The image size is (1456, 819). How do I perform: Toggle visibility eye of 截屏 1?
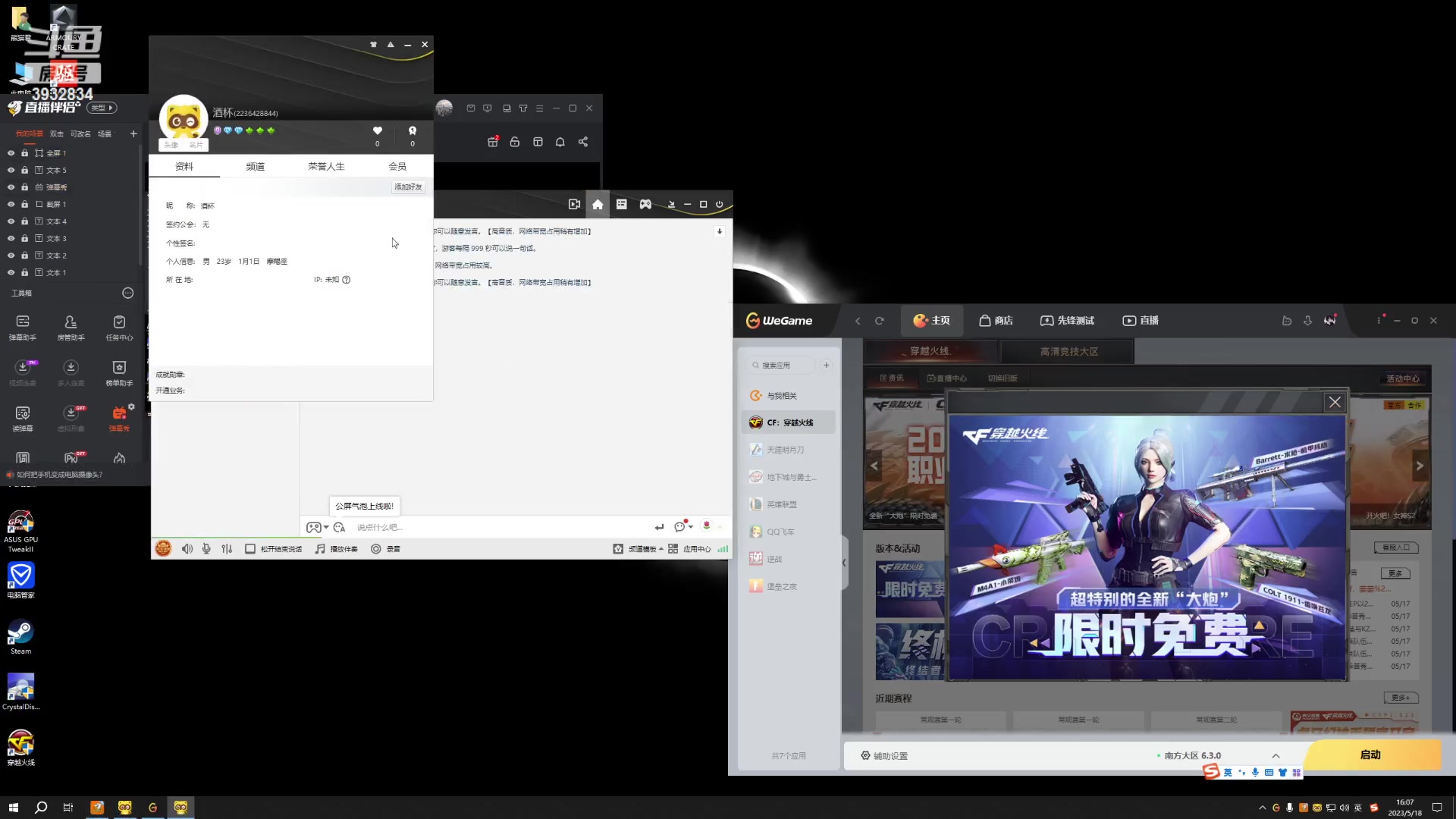11,204
